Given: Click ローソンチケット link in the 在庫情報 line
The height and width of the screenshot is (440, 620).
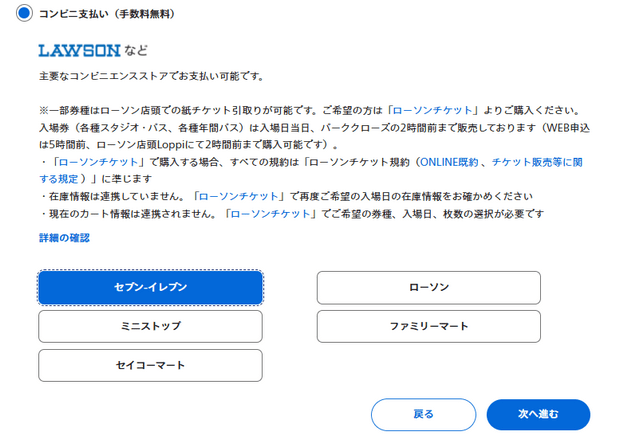Looking at the screenshot, I should pyautogui.click(x=237, y=196).
